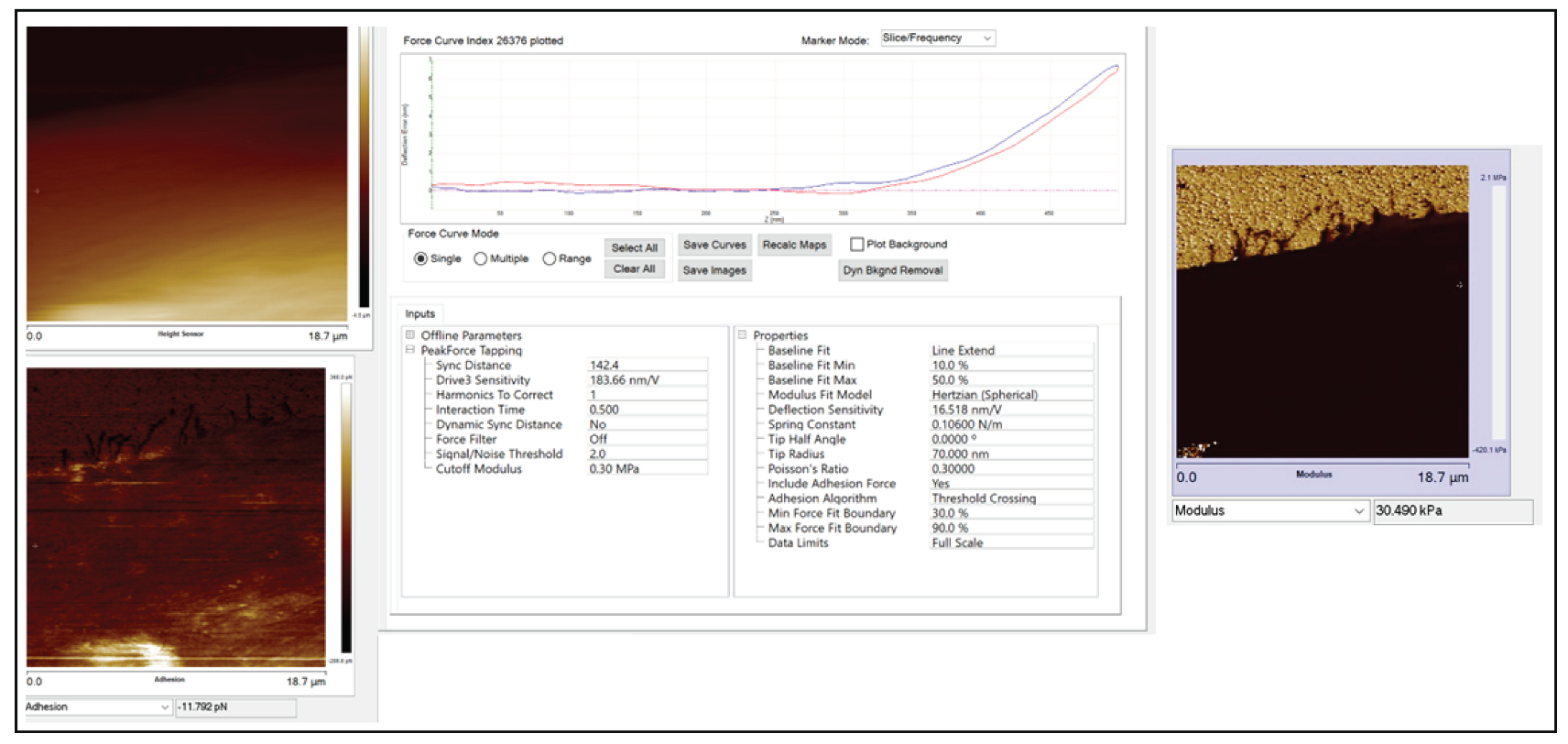Image resolution: width=1568 pixels, height=744 pixels.
Task: Enable the Plot Background checkbox
Action: 857,245
